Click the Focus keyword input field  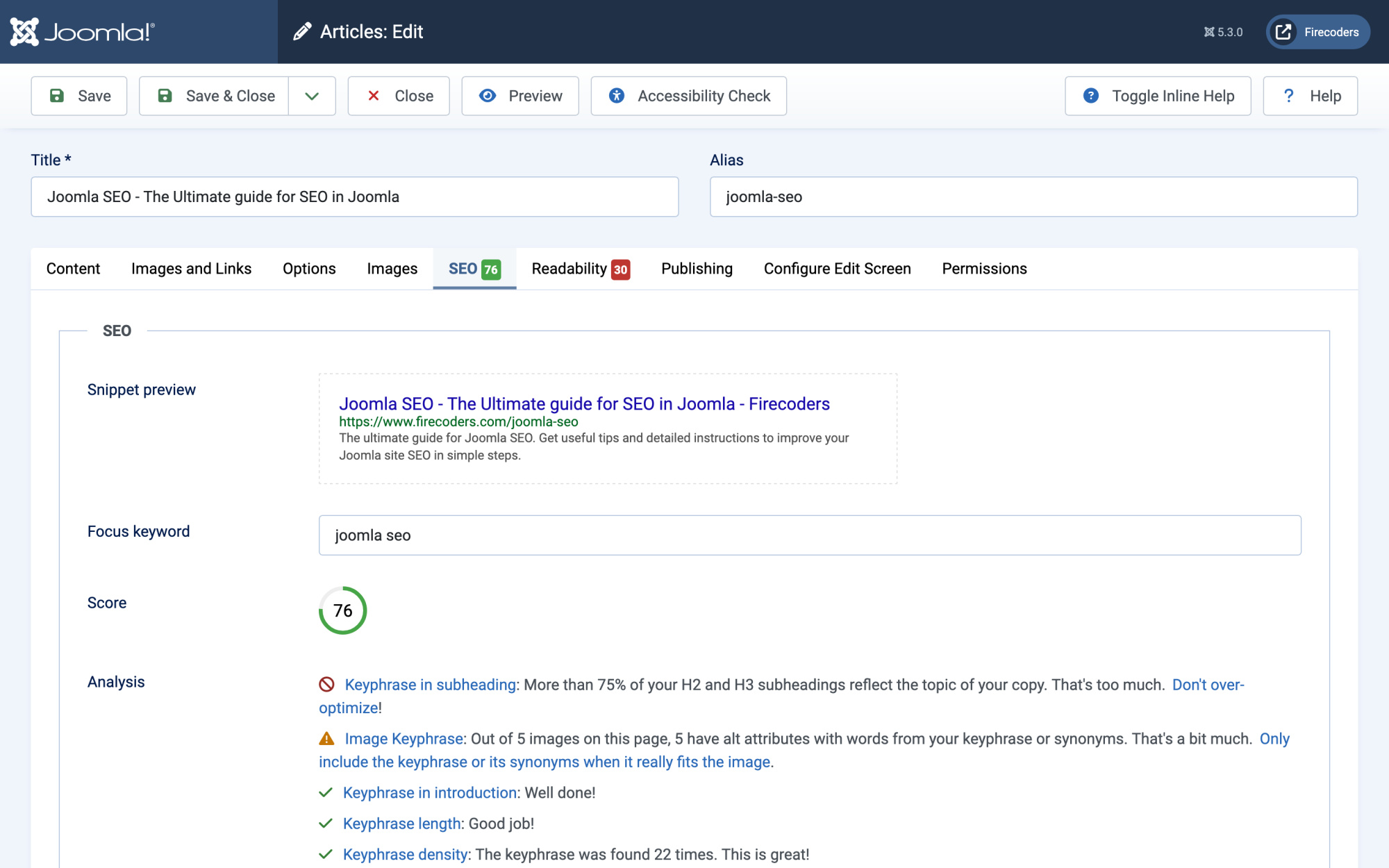click(x=810, y=535)
